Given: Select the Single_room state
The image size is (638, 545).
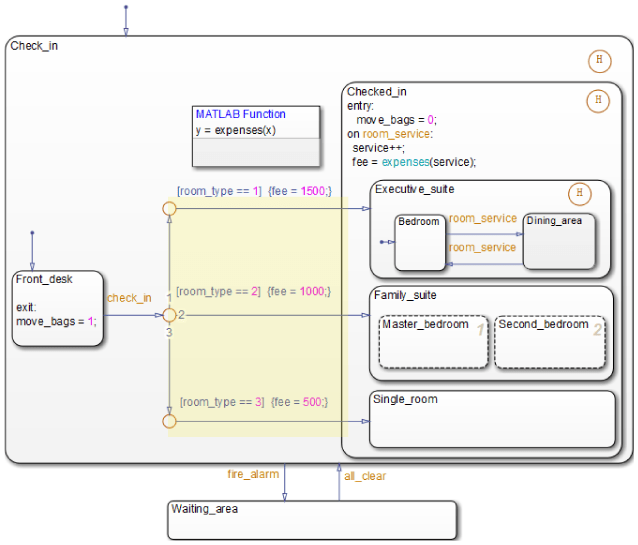Looking at the screenshot, I should tap(492, 419).
